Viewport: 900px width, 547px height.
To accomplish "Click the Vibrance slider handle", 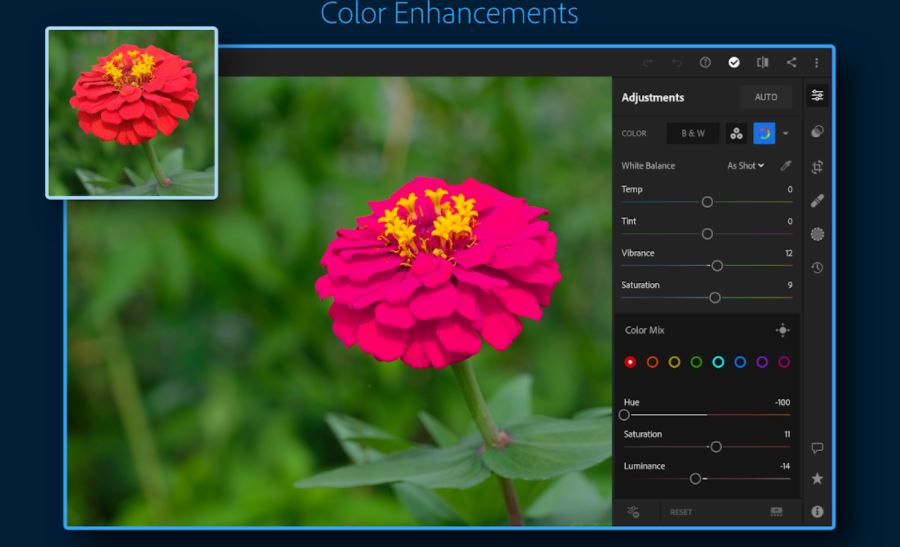I will point(717,266).
